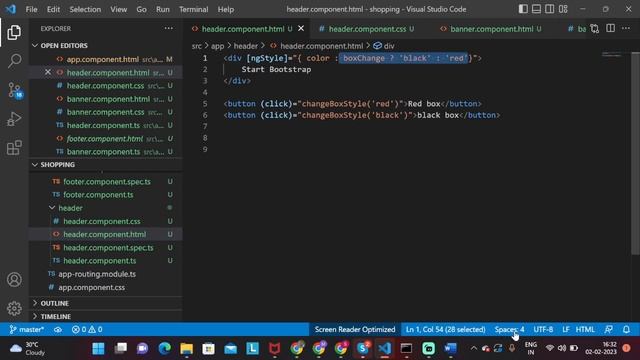Image resolution: width=640 pixels, height=360 pixels.
Task: Open Word from the taskbar
Action: click(x=450, y=348)
